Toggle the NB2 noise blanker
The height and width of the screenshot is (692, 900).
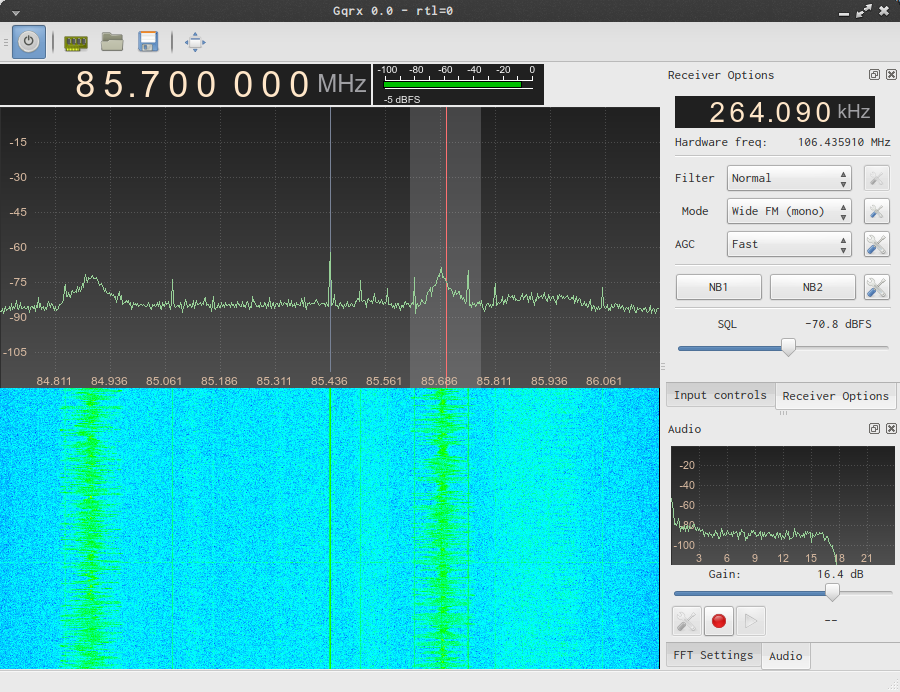(813, 287)
